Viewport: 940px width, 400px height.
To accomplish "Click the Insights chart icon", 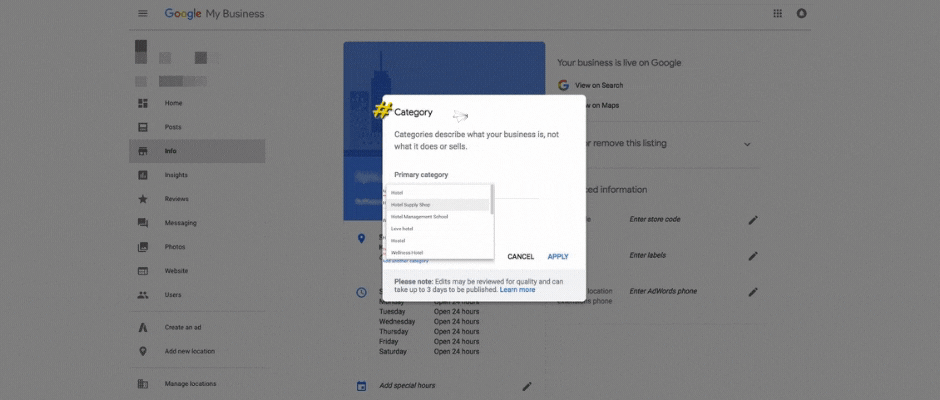I will pos(143,175).
